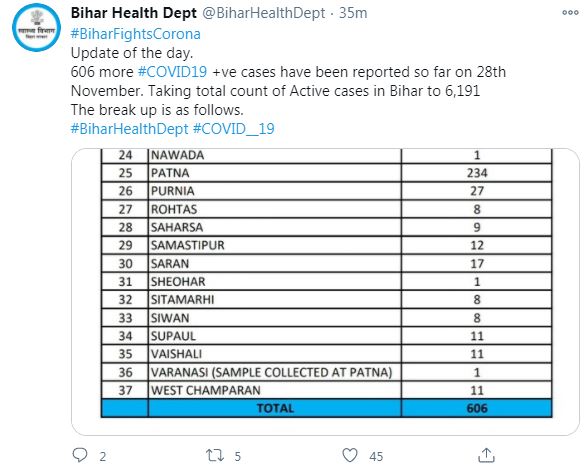
Task: Click the like count 45
Action: pyautogui.click(x=376, y=456)
